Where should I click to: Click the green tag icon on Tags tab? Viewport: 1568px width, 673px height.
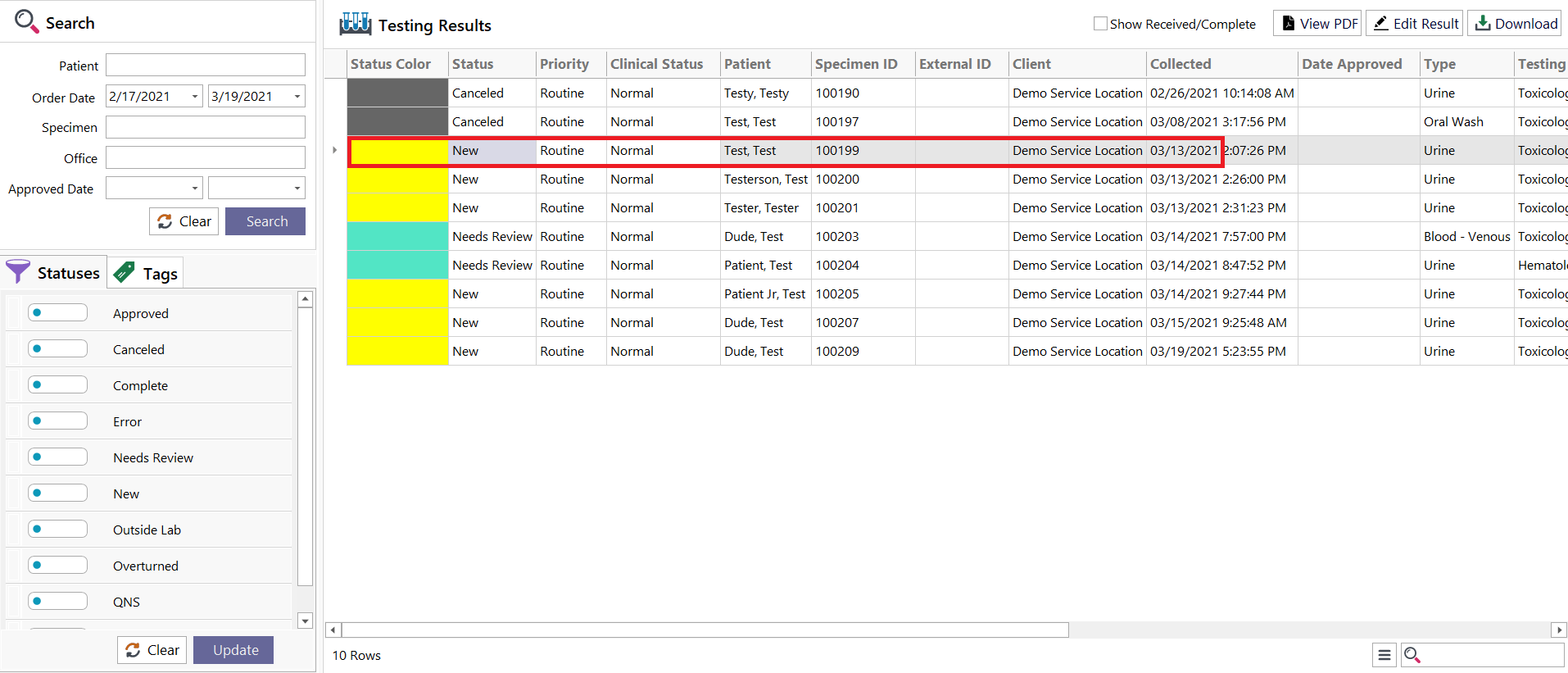click(x=125, y=271)
